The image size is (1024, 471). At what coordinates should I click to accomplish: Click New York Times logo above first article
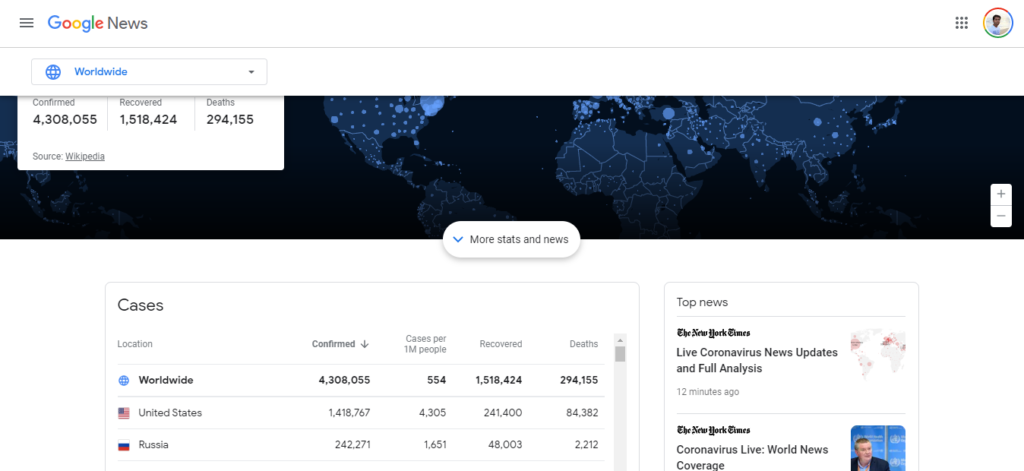[713, 333]
